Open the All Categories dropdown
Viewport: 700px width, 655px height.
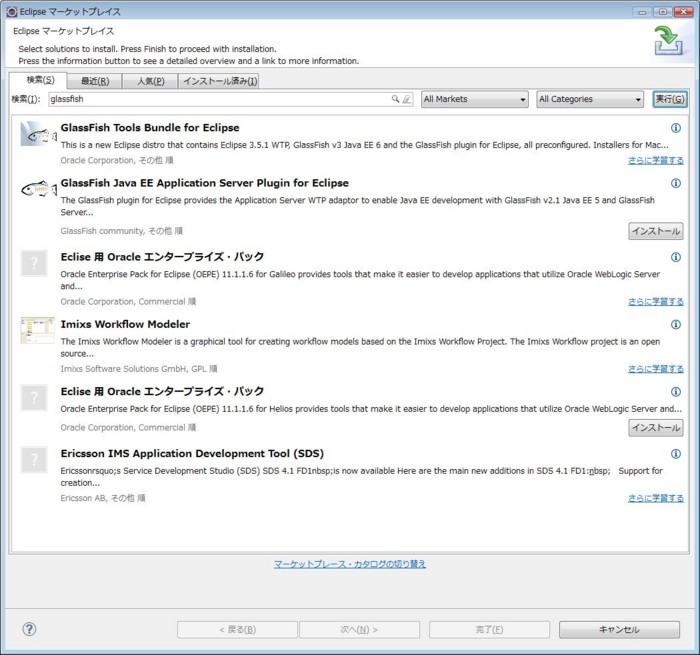tap(590, 99)
